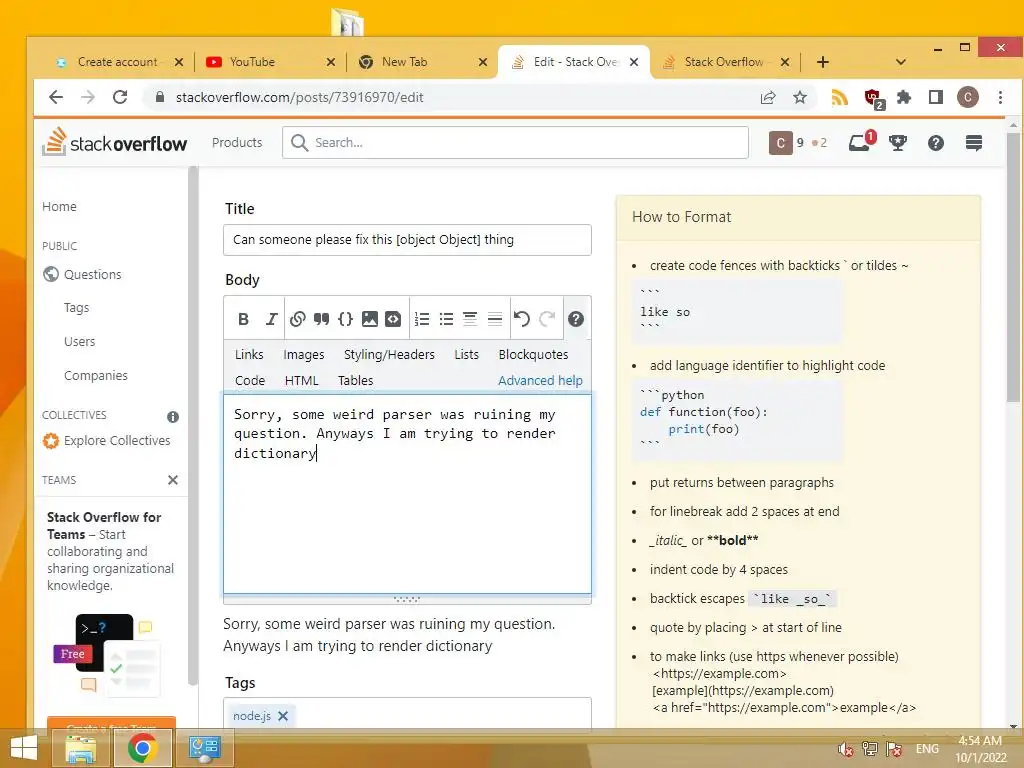Insert image using picture icon
1024x768 pixels.
pyautogui.click(x=370, y=319)
